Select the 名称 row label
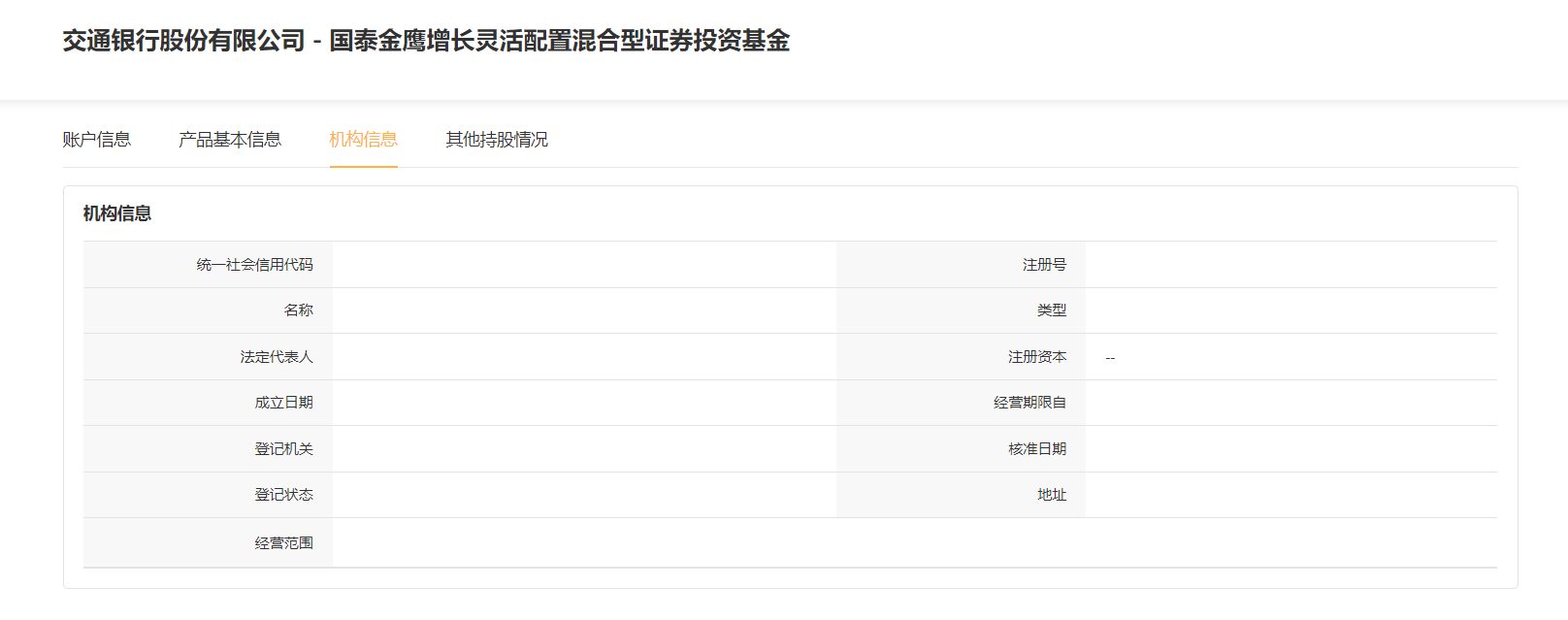Screen dimensions: 1568x620 [299, 310]
